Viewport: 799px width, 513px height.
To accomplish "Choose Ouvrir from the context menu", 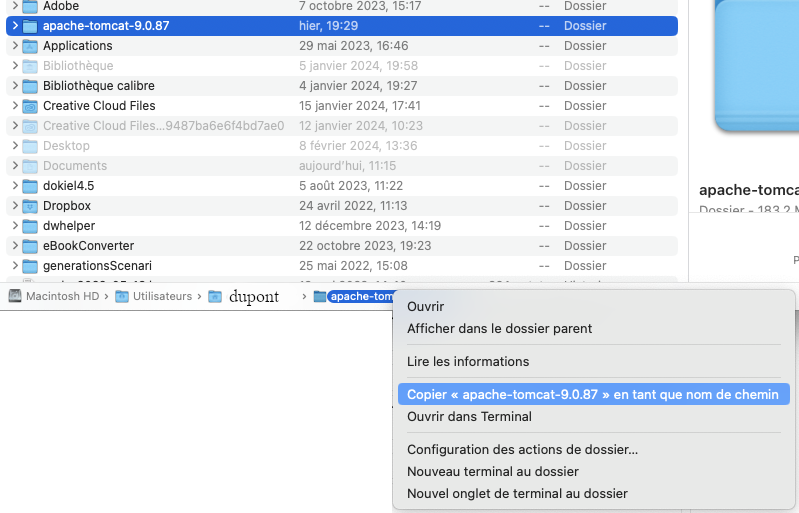I will pos(425,307).
